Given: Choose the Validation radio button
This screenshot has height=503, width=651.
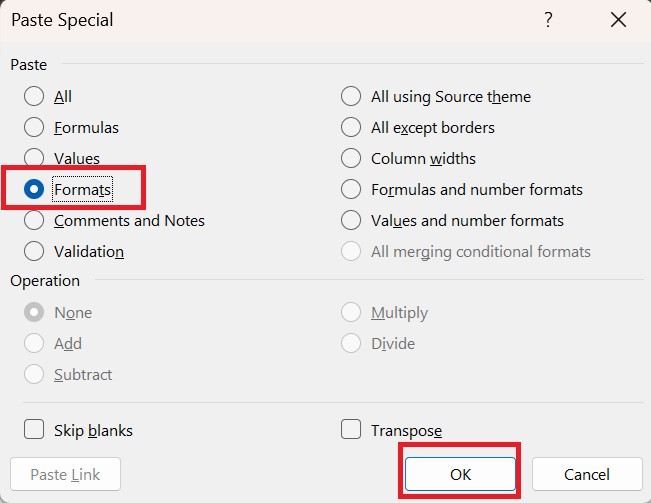Looking at the screenshot, I should click(x=35, y=251).
